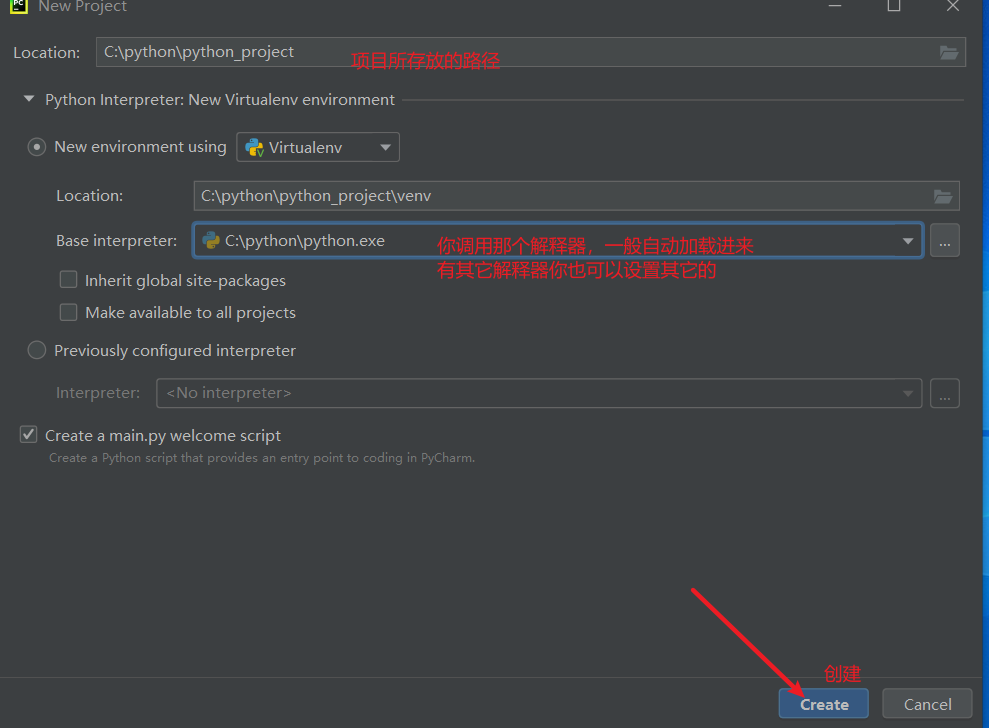Click ellipsis button beside Base interpreter
The image size is (989, 728).
[x=945, y=240]
